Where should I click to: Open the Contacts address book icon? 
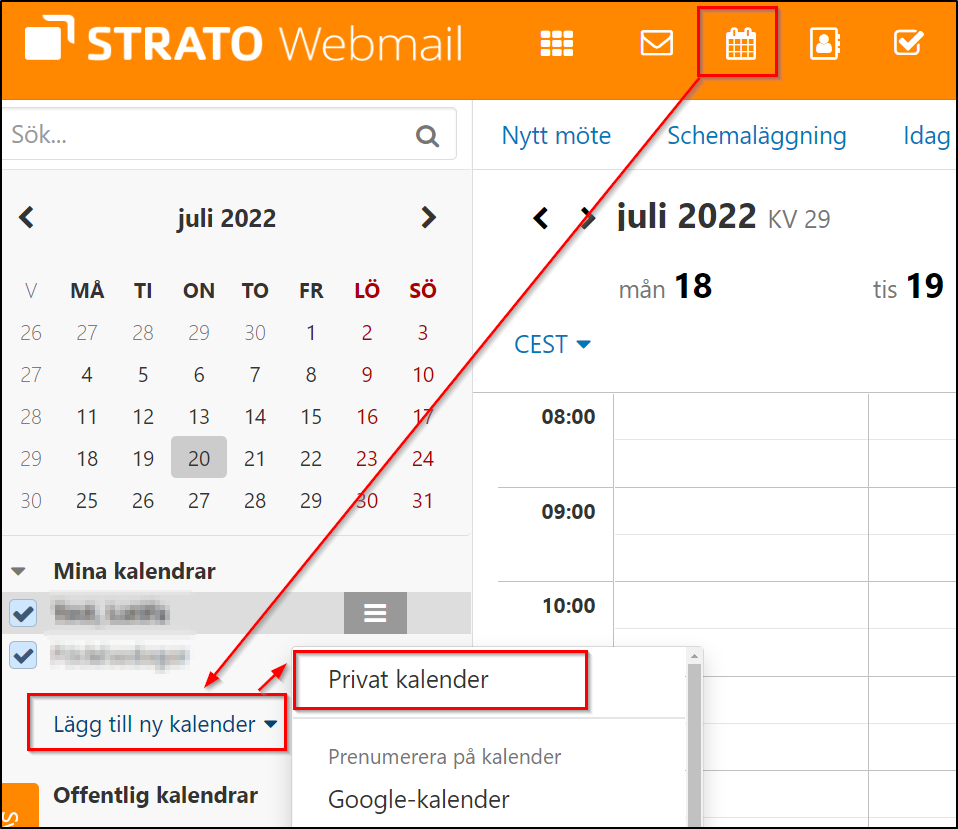tap(823, 43)
